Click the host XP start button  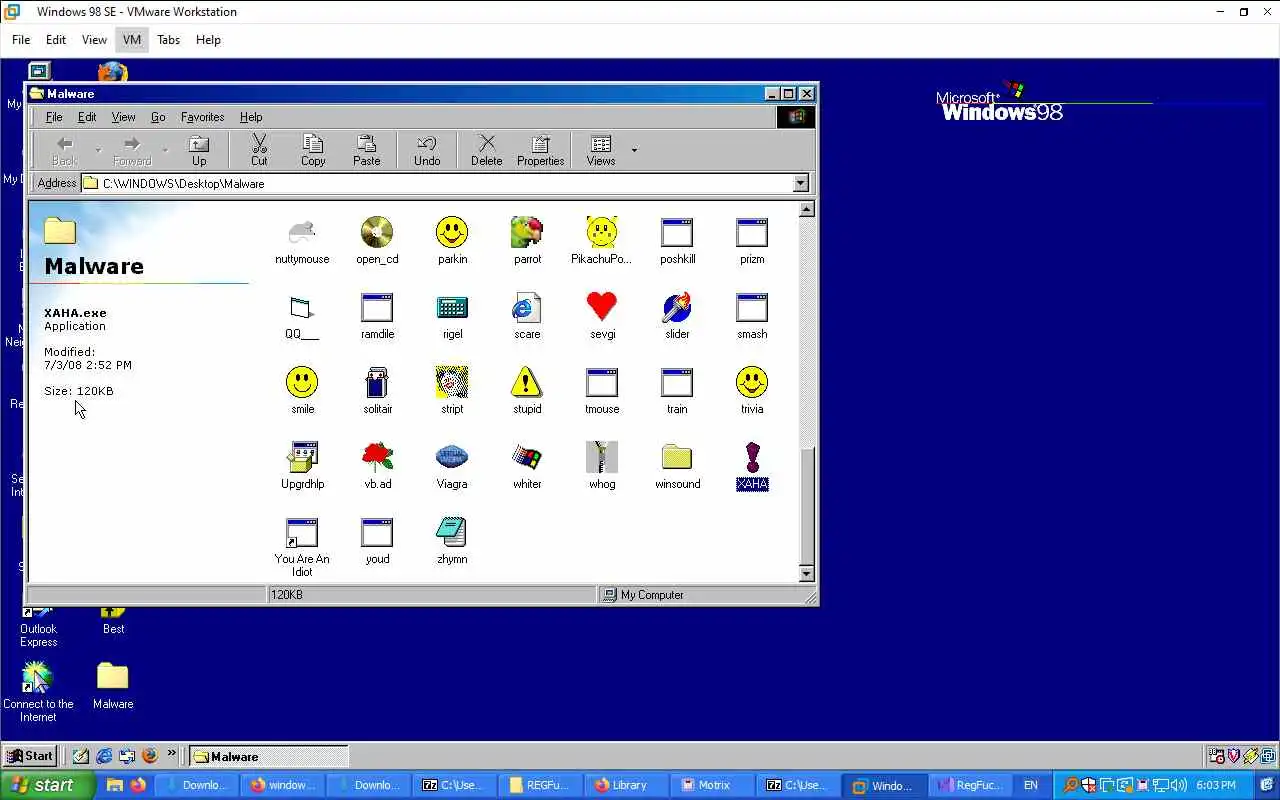click(47, 785)
